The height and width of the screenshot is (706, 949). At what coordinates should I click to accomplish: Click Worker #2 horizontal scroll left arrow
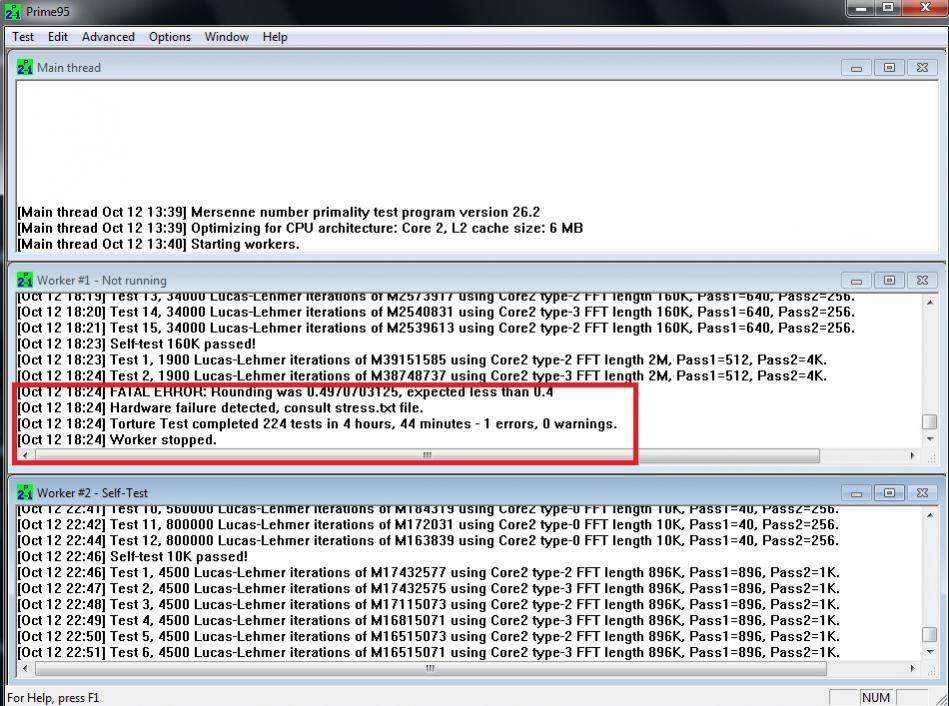coord(24,668)
